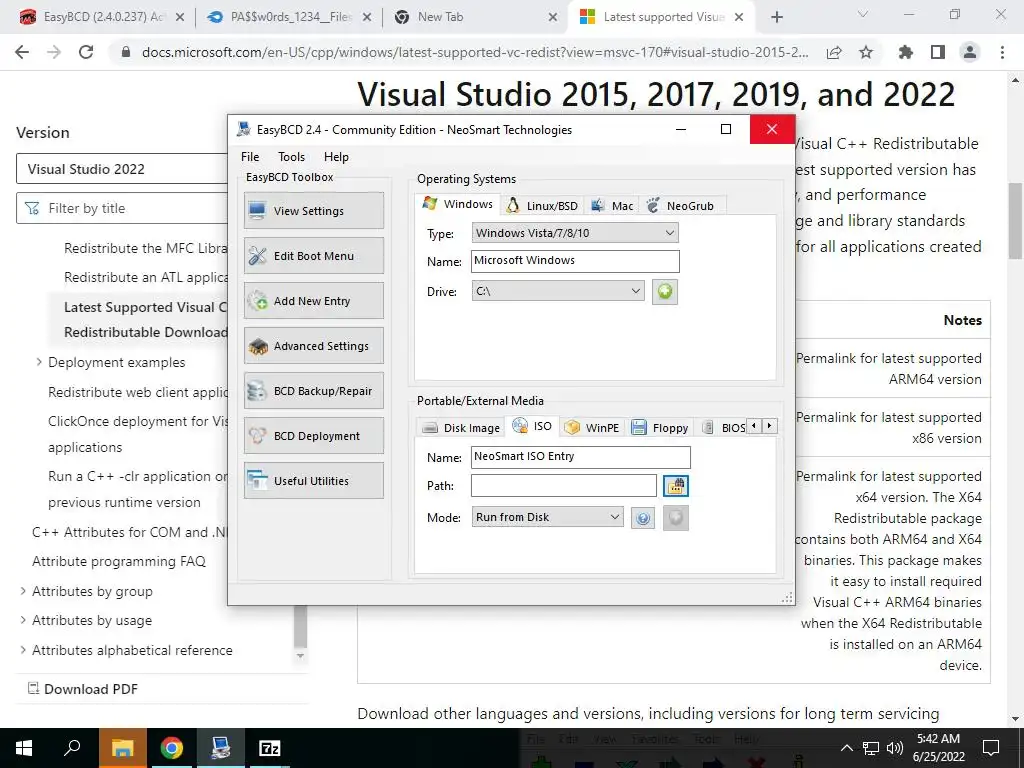
Task: Switch to the NeoGrub tab
Action: [681, 206]
